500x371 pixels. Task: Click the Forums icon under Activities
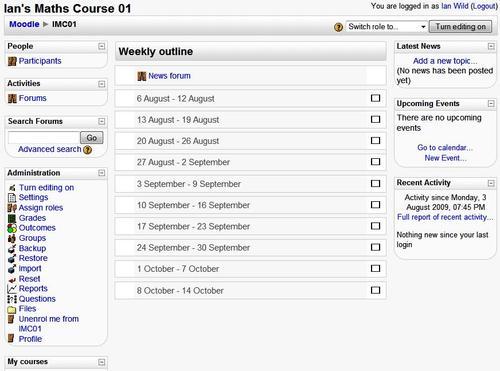[x=12, y=98]
